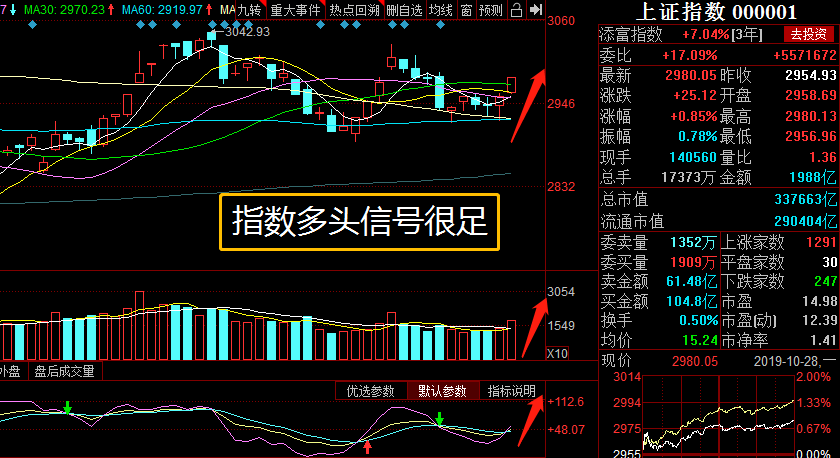Image resolution: width=840 pixels, height=458 pixels.
Task: Open the 热点回溯 hotspot review
Action: pos(355,10)
